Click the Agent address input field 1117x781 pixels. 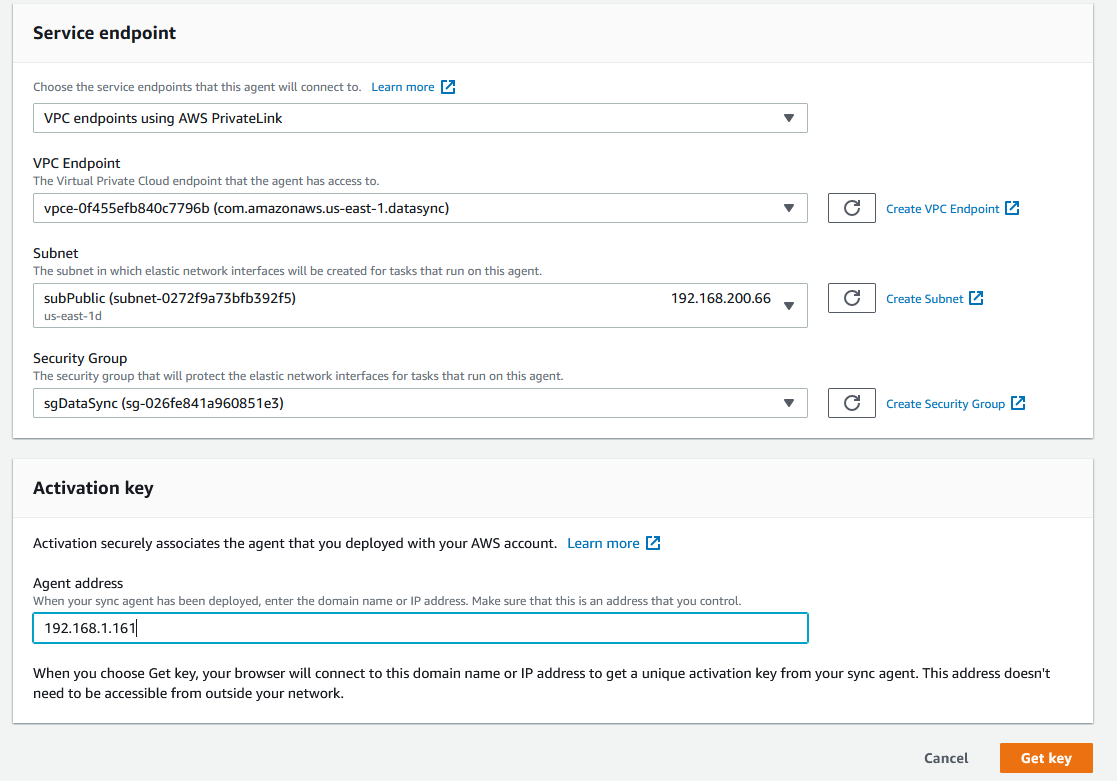click(420, 628)
